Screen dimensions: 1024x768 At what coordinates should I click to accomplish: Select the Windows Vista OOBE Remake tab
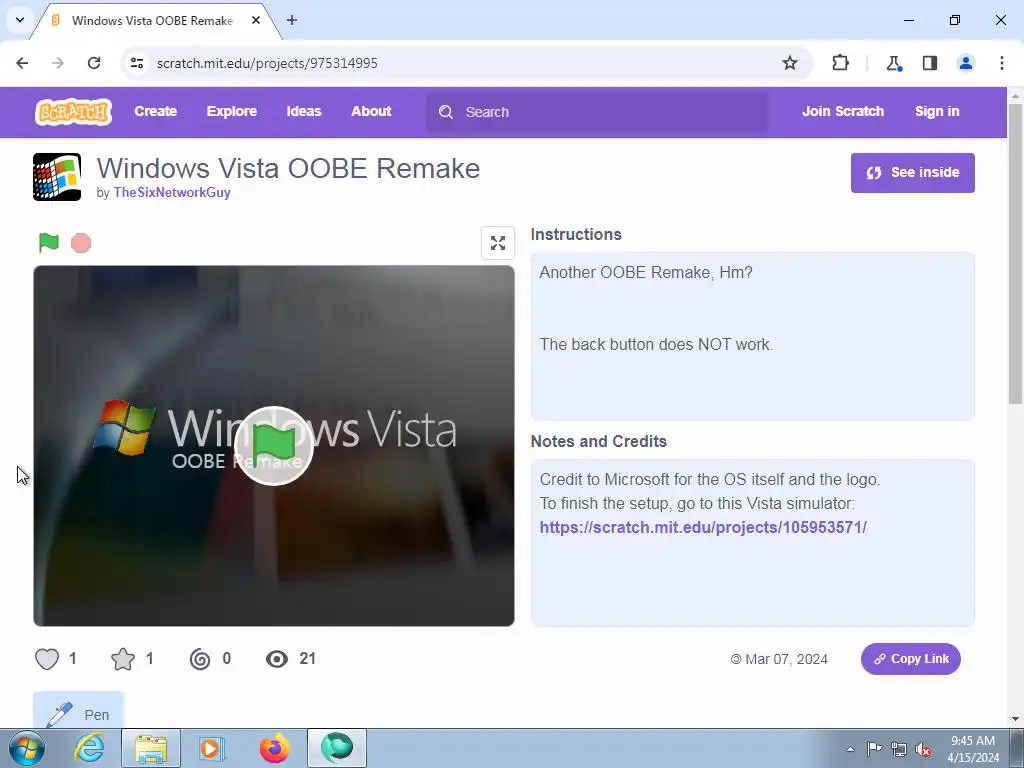point(152,20)
